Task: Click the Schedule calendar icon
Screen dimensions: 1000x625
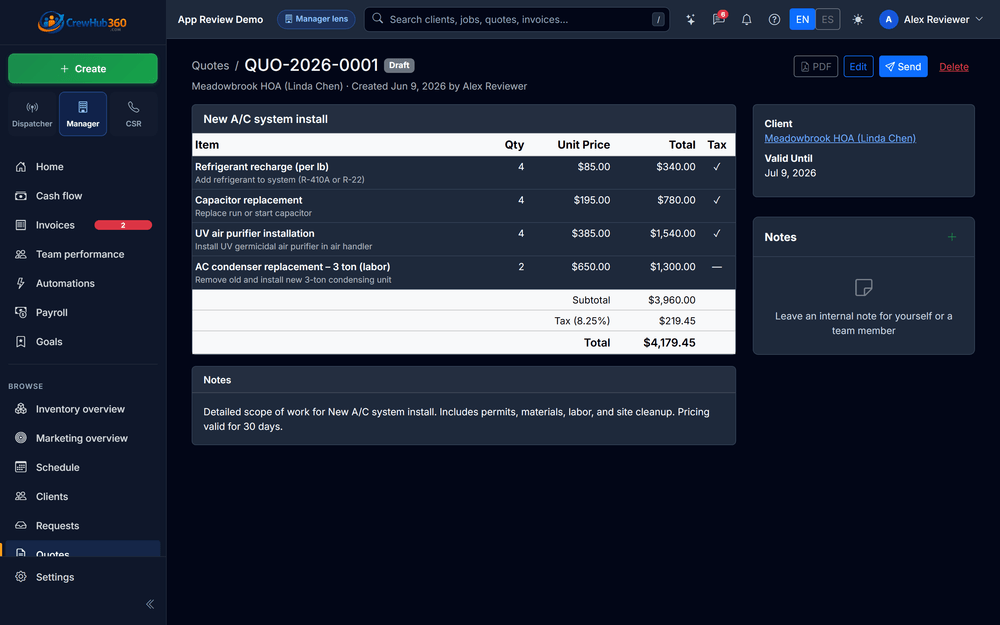Action: coord(21,467)
